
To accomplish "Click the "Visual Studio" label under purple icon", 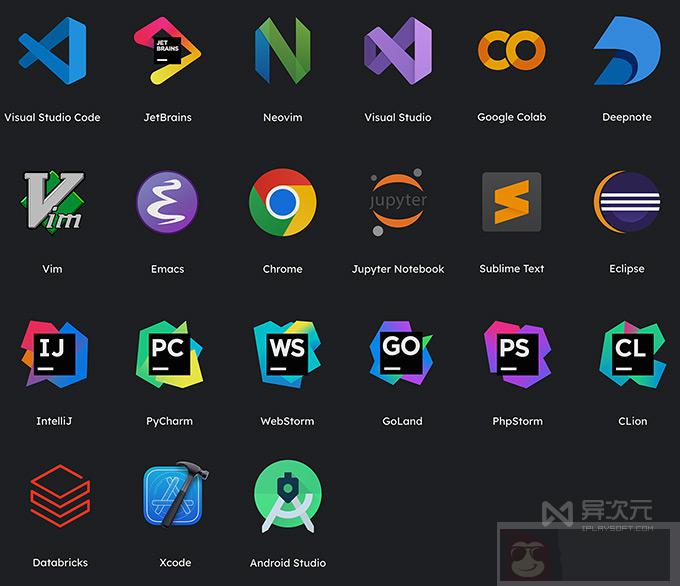I will tap(398, 118).
